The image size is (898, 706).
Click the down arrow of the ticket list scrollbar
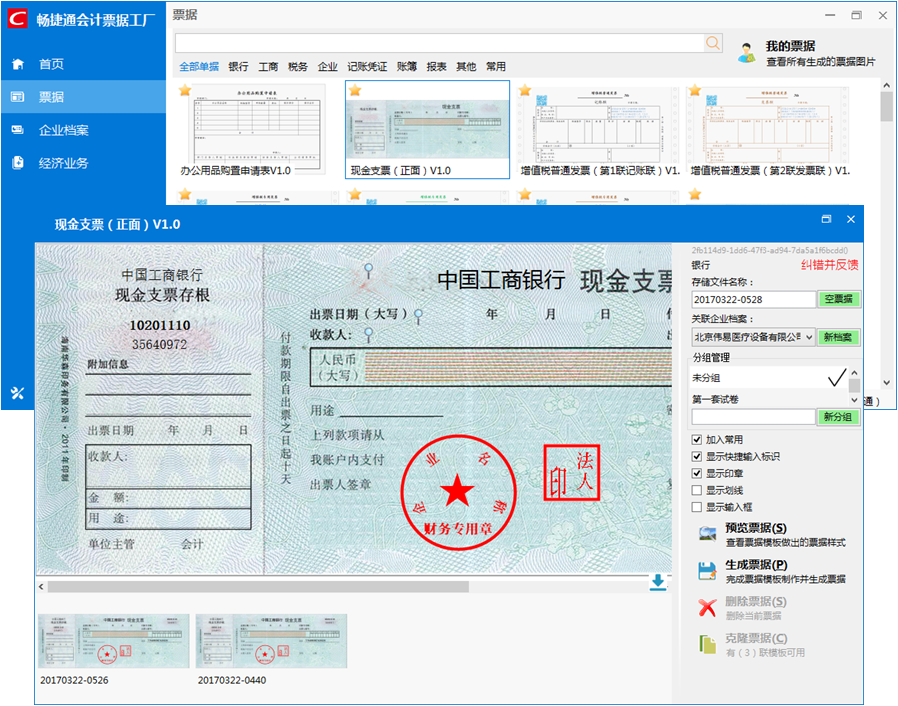887,382
